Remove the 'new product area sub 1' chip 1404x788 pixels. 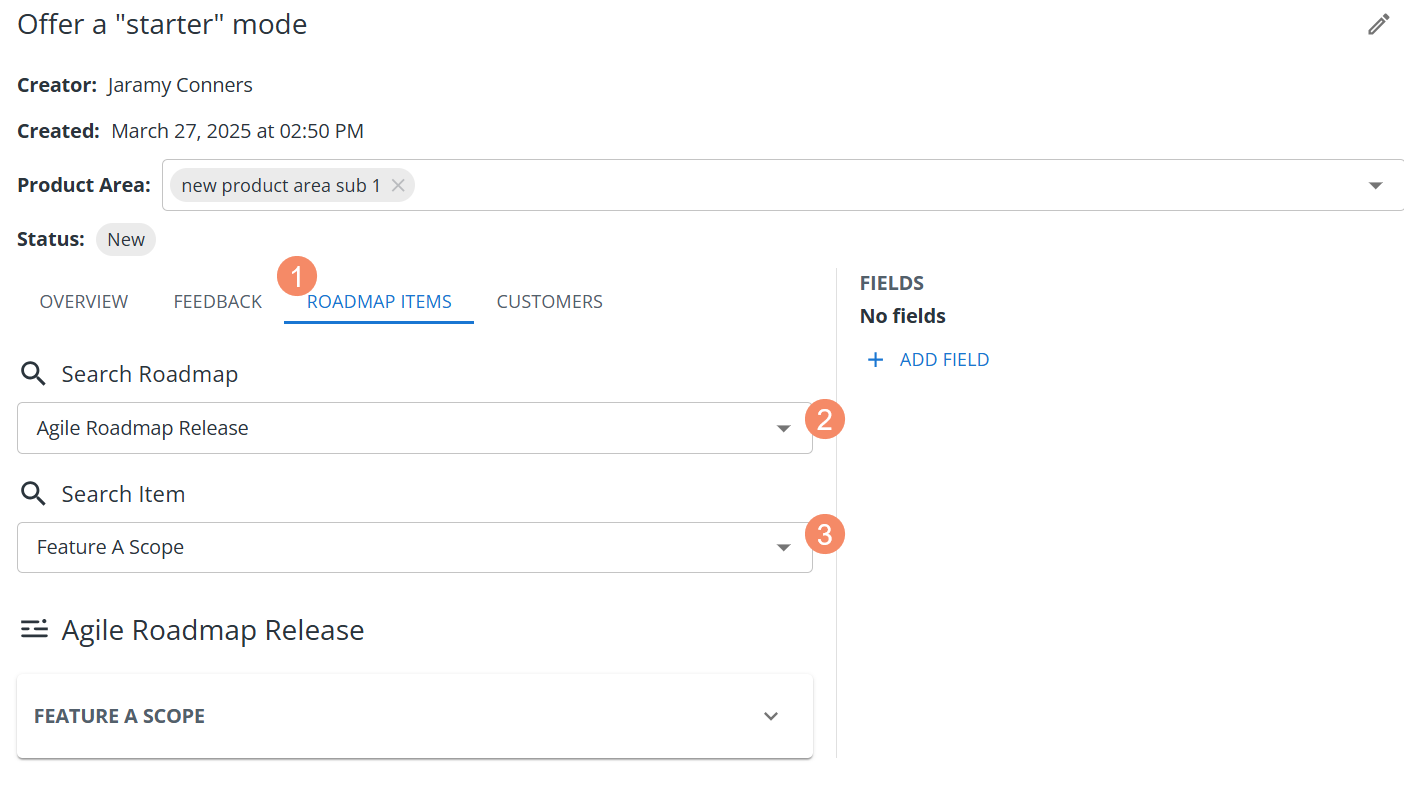coord(397,184)
